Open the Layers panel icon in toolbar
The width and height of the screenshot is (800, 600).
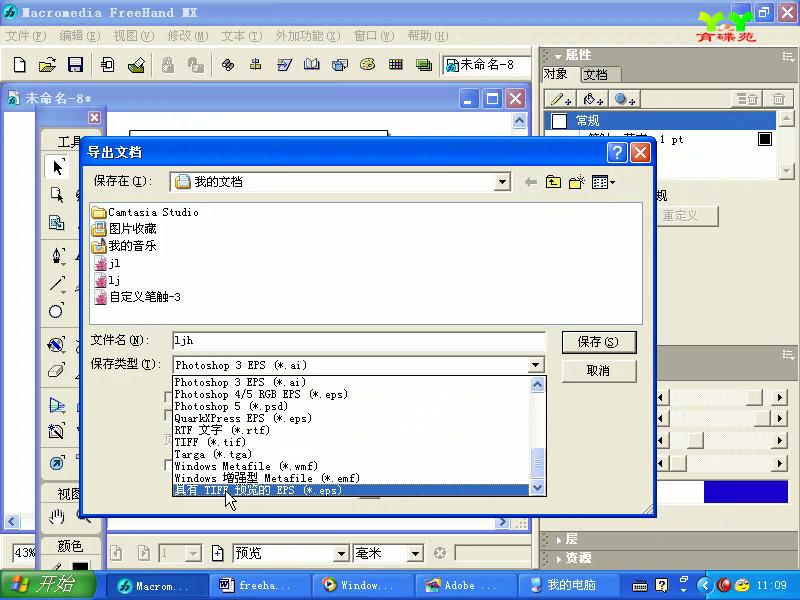pyautogui.click(x=423, y=65)
